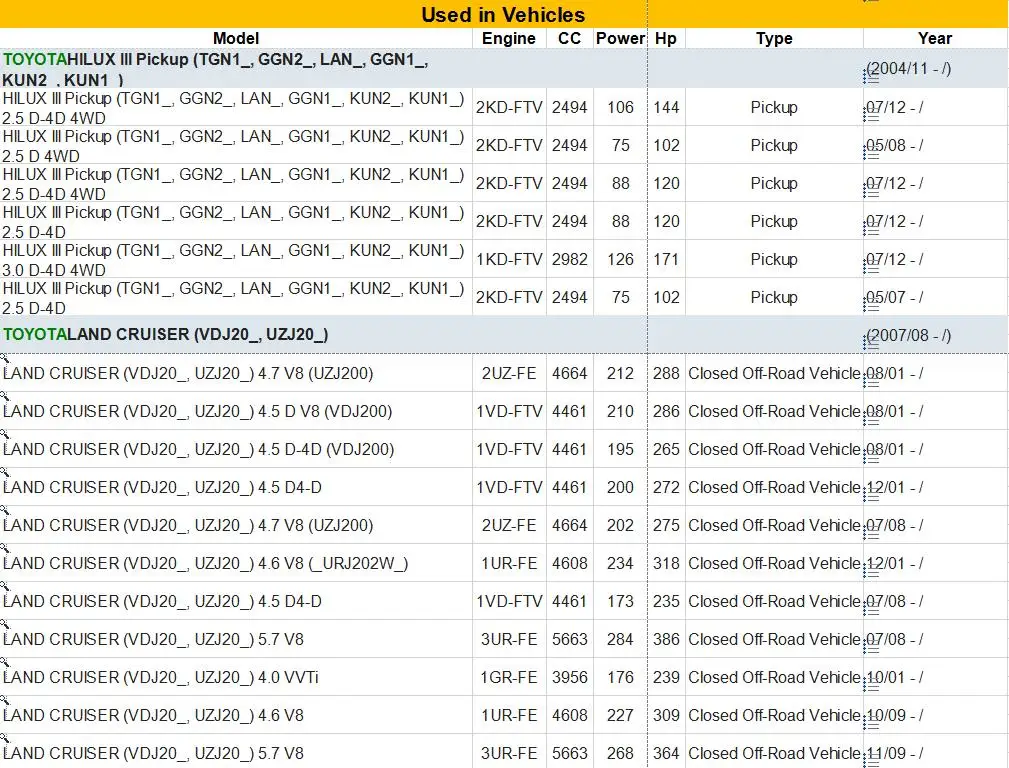This screenshot has width=1009, height=768.
Task: Select engine cell '1KD-FTV'
Action: point(509,259)
